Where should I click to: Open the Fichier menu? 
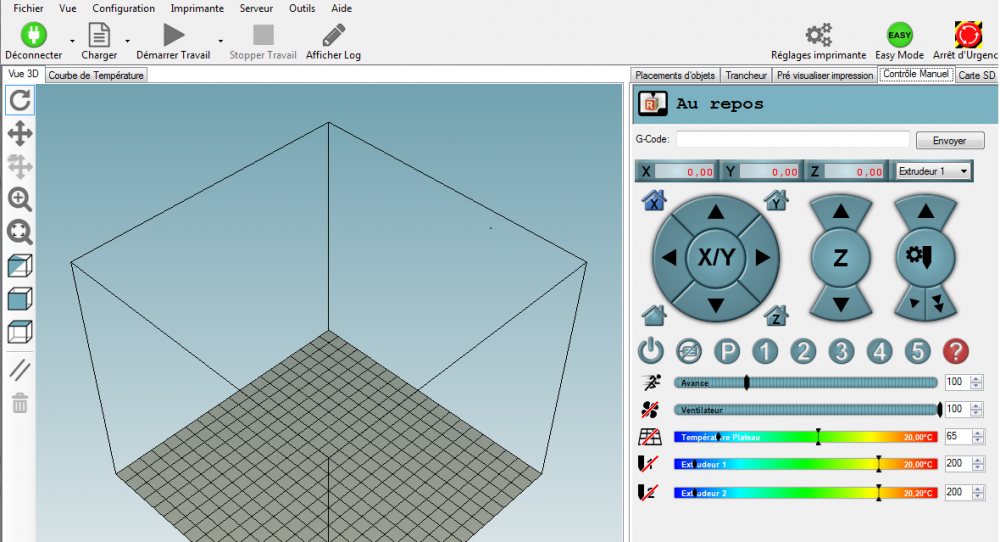(29, 8)
